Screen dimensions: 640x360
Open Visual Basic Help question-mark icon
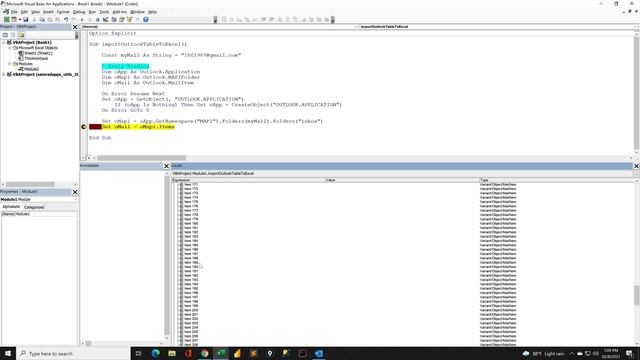(146, 20)
